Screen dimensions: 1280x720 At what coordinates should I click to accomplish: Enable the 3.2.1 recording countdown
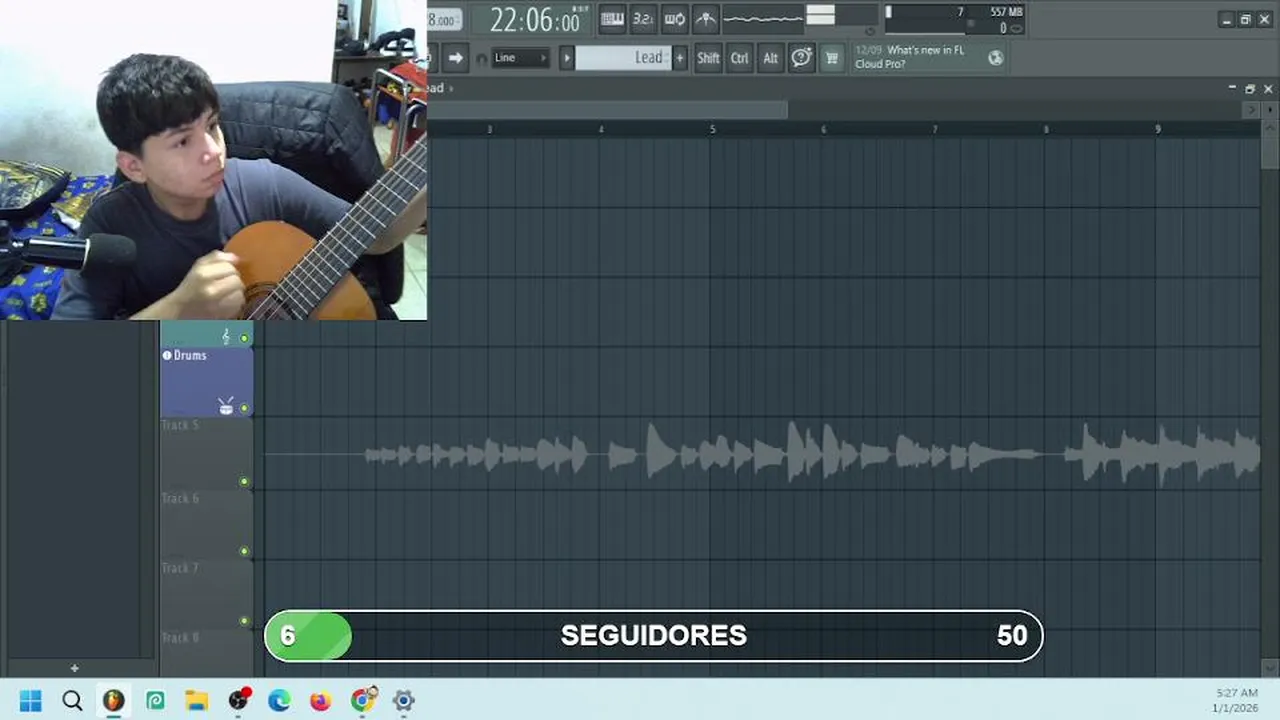643,19
